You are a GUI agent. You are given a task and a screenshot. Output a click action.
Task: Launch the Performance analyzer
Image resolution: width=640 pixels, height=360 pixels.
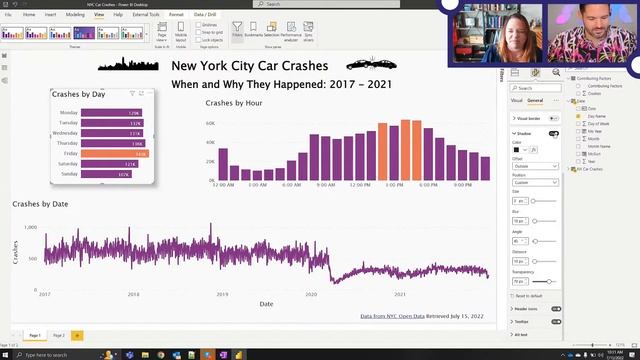291,32
